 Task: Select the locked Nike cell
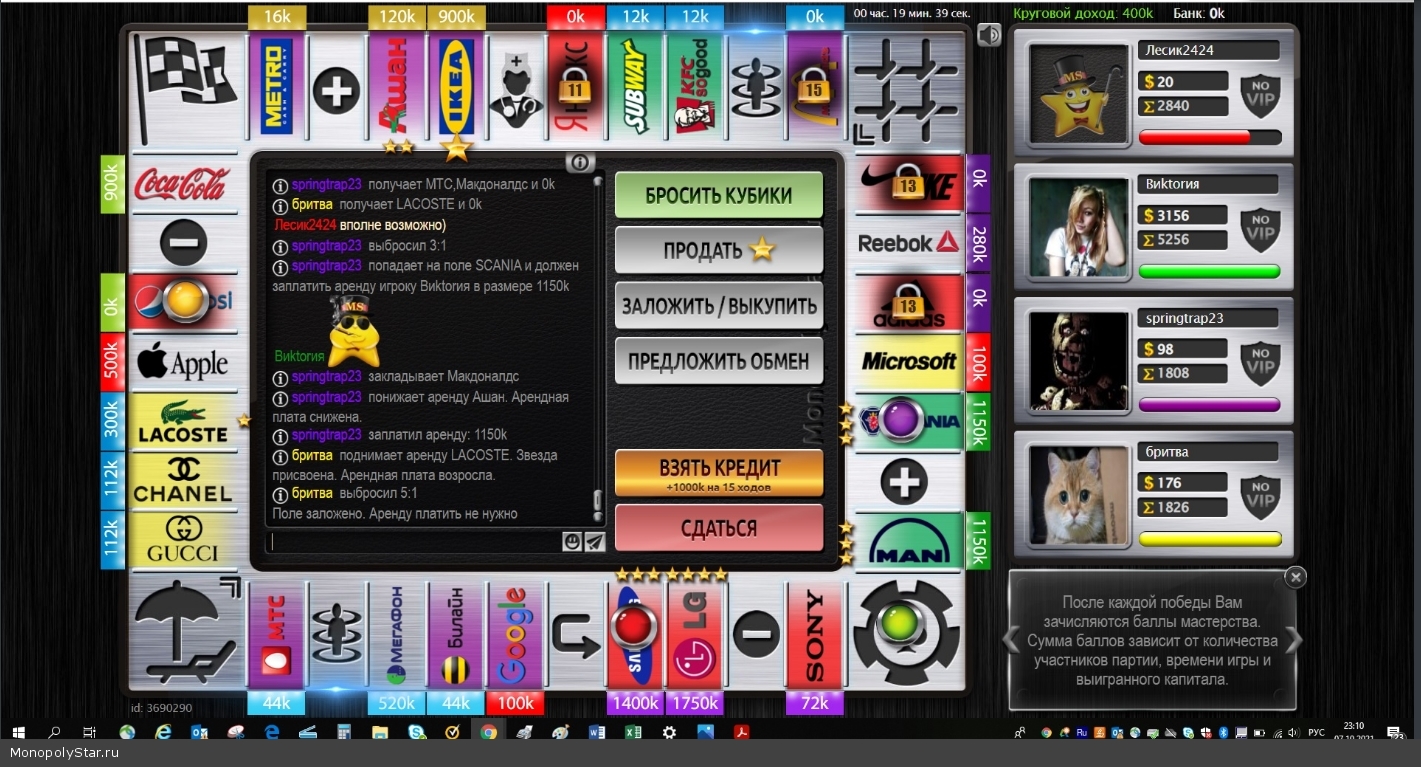pos(908,184)
